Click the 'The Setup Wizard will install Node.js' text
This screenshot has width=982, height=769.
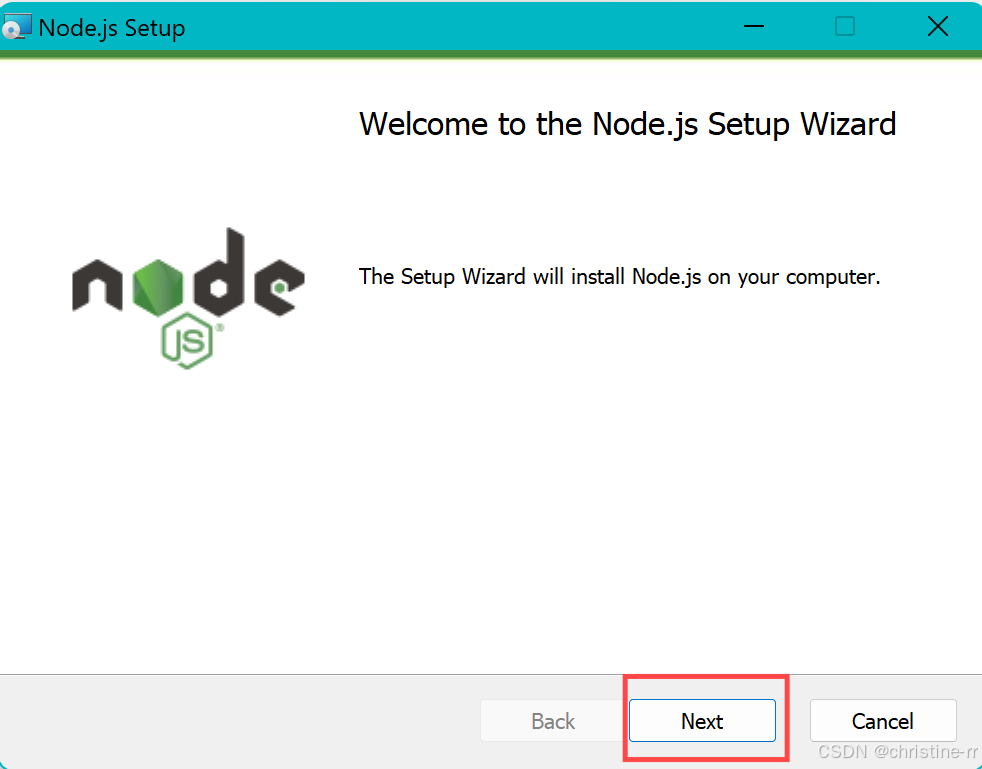click(x=619, y=277)
